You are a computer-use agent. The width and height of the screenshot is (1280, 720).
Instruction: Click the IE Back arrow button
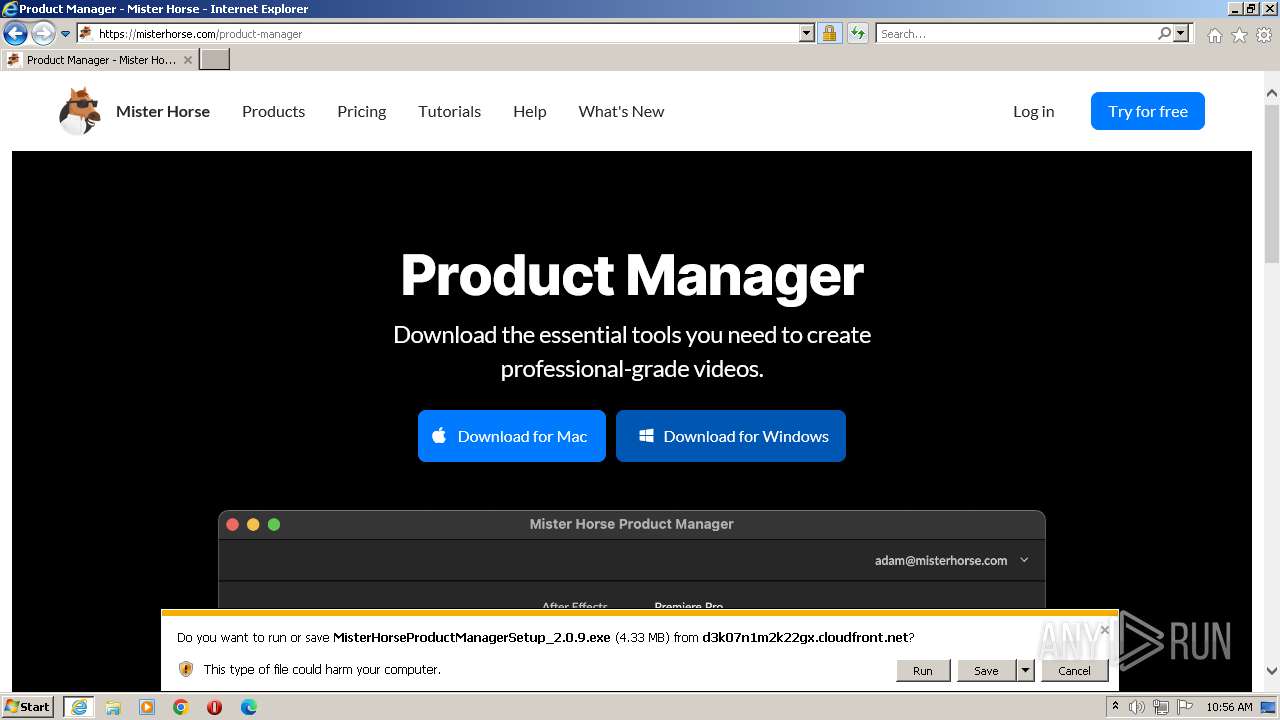point(15,33)
